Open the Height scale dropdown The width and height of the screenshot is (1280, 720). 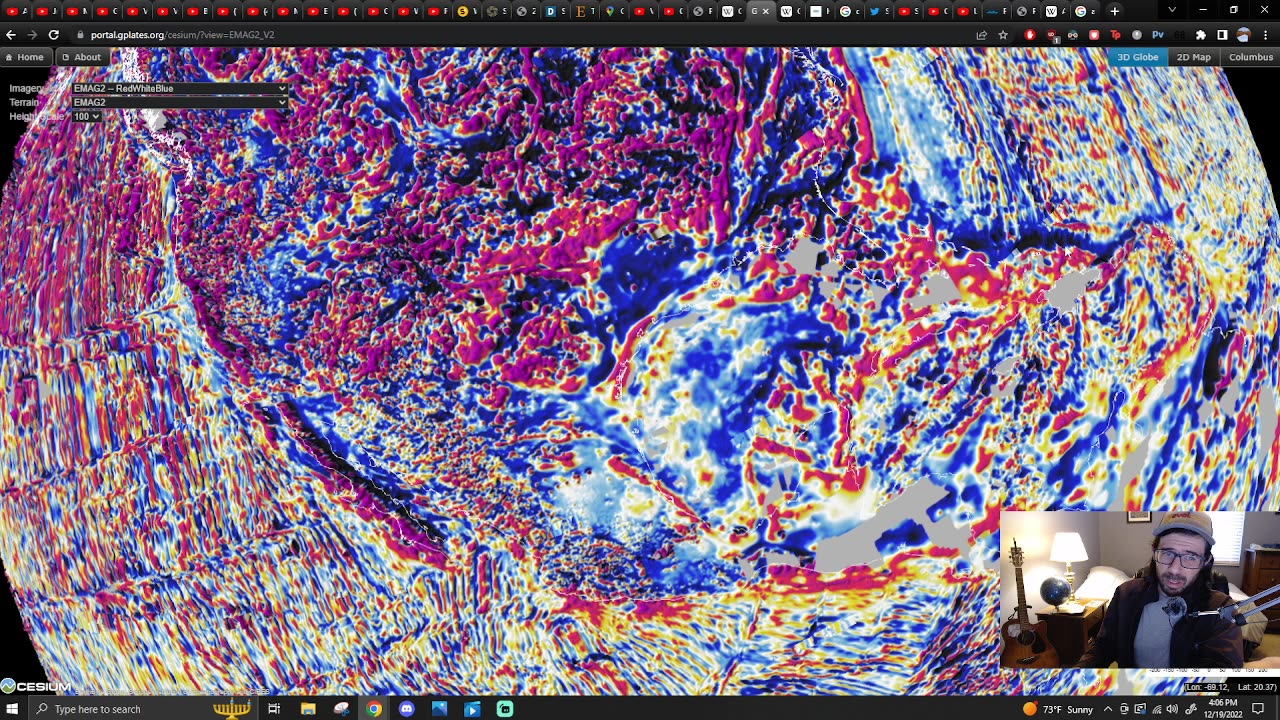click(x=86, y=116)
